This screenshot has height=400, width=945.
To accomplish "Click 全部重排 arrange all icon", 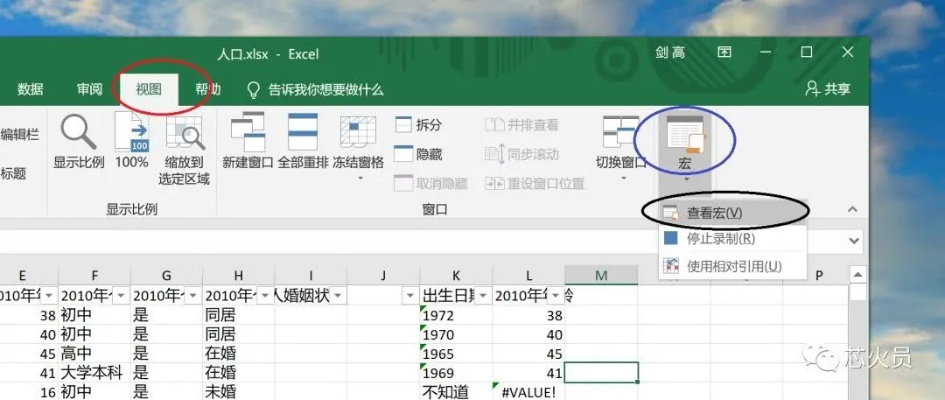I will coord(303,133).
